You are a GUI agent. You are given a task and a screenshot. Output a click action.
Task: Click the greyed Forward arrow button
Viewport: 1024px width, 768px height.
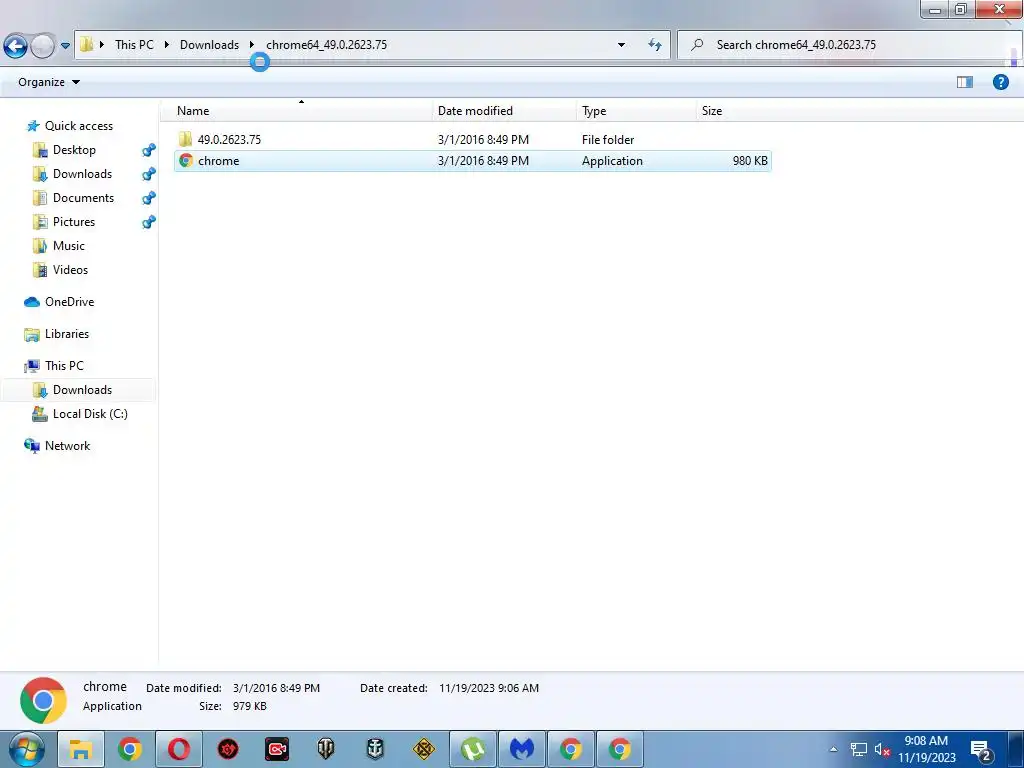[43, 46]
